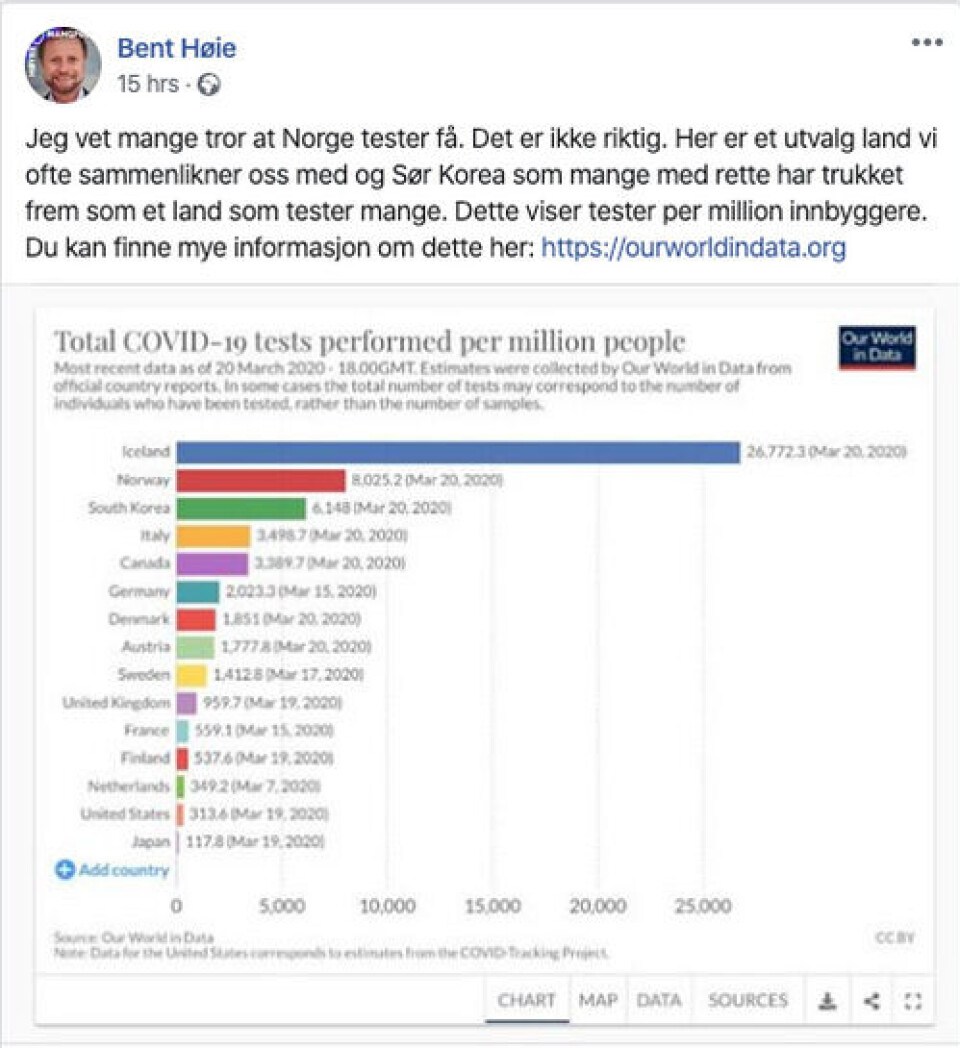Click the red Norway bar

261,480
